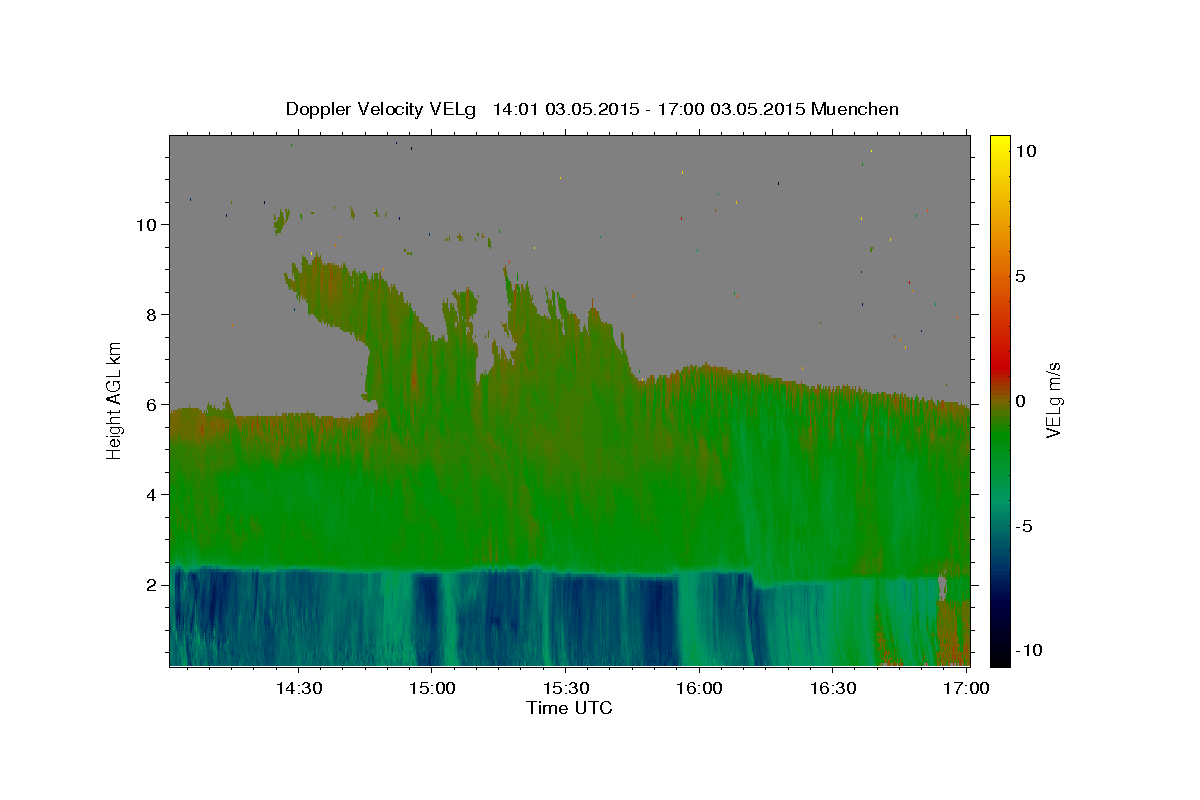This screenshot has height=800, width=1200.
Task: Click the '16:30' time axis label
Action: (x=832, y=688)
